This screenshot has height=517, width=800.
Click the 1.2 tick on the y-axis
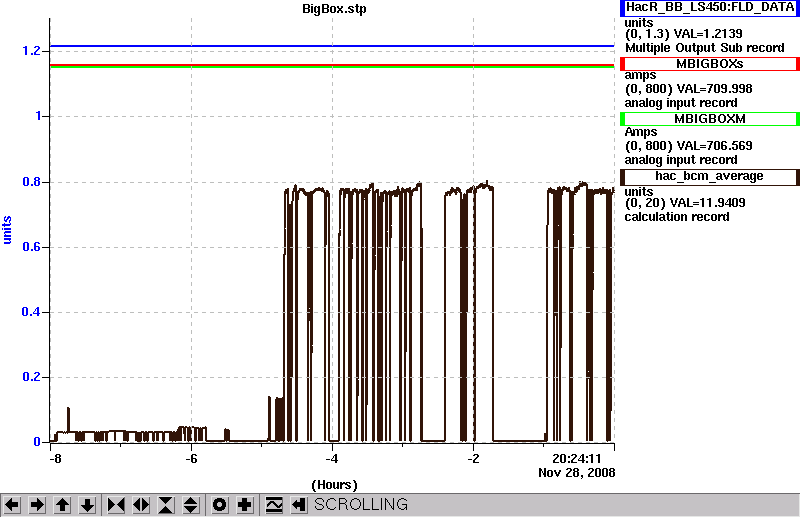(31, 51)
